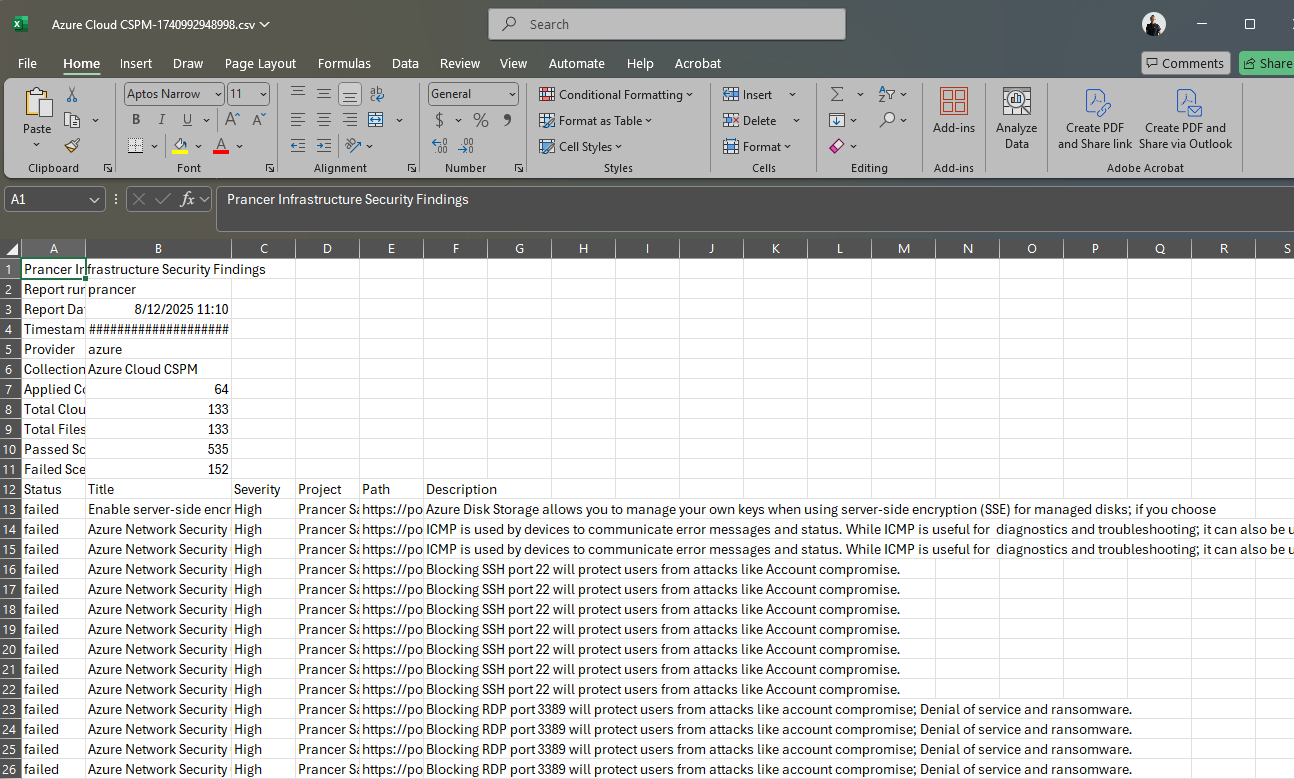The height and width of the screenshot is (779, 1294).
Task: Click the Sort & Filter icon
Action: point(887,95)
